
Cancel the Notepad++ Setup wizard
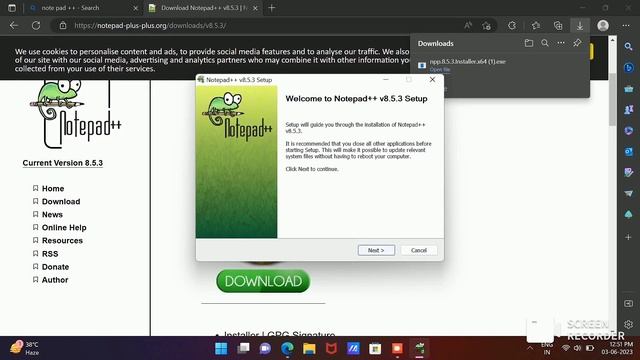pyautogui.click(x=419, y=250)
